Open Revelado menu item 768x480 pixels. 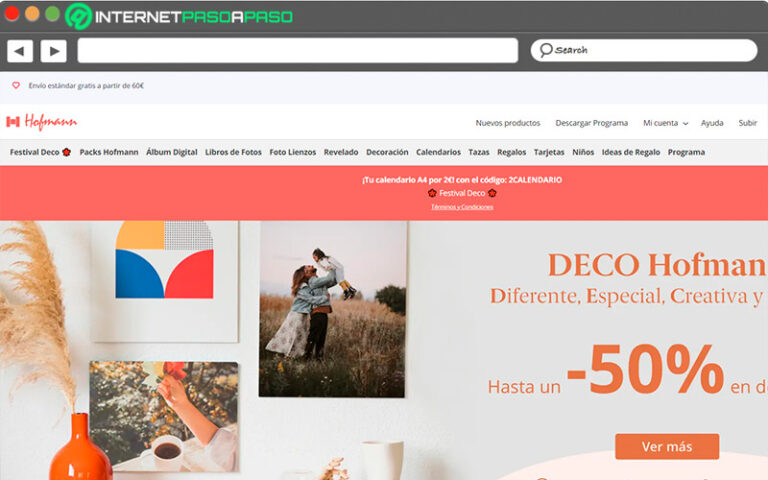click(x=341, y=152)
